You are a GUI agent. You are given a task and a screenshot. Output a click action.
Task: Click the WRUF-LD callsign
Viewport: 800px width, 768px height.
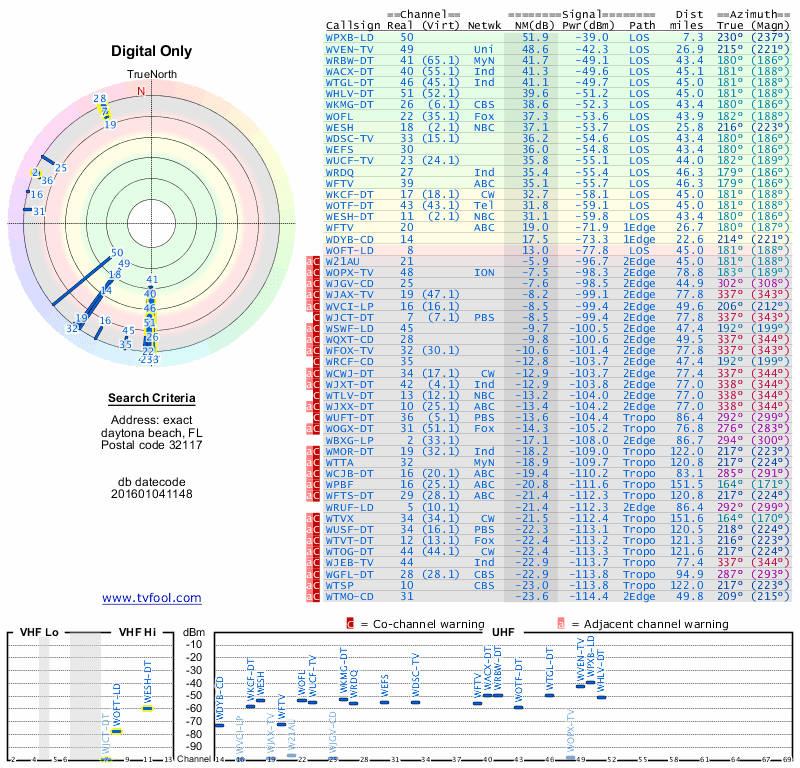click(349, 507)
